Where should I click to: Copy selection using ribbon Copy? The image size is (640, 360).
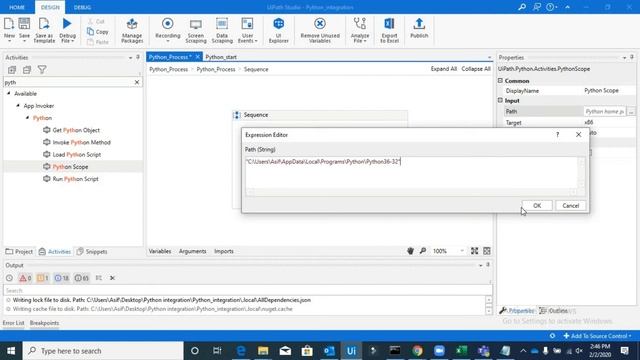[x=98, y=31]
